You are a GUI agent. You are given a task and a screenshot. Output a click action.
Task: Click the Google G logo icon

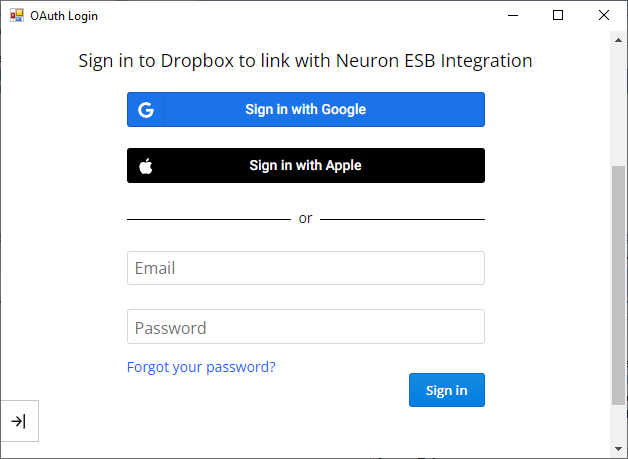[x=146, y=110]
